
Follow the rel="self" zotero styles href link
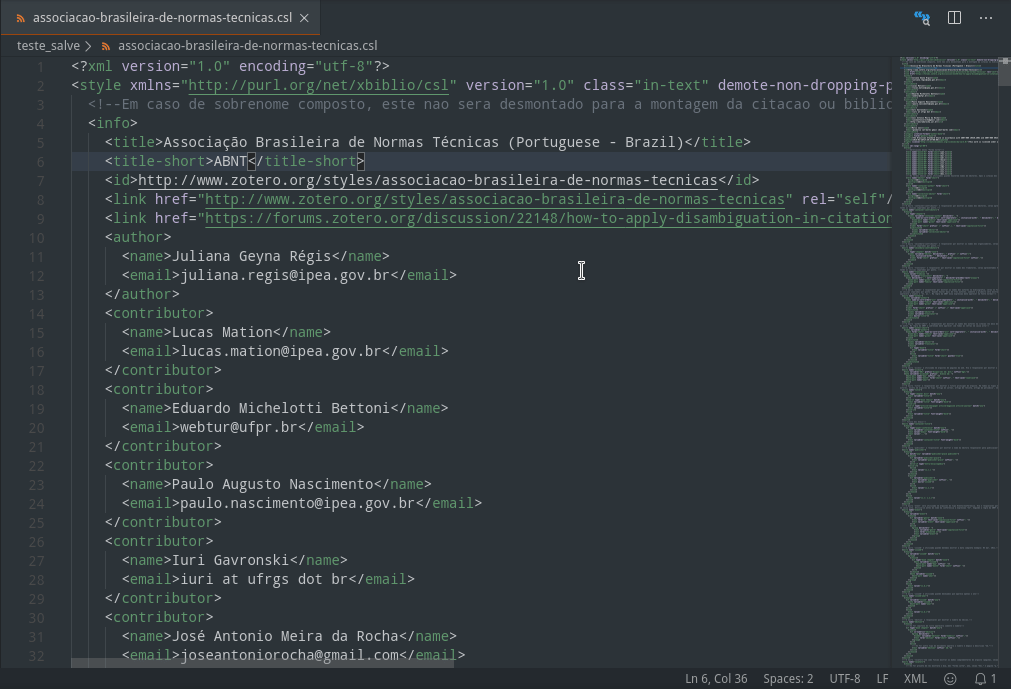(495, 200)
